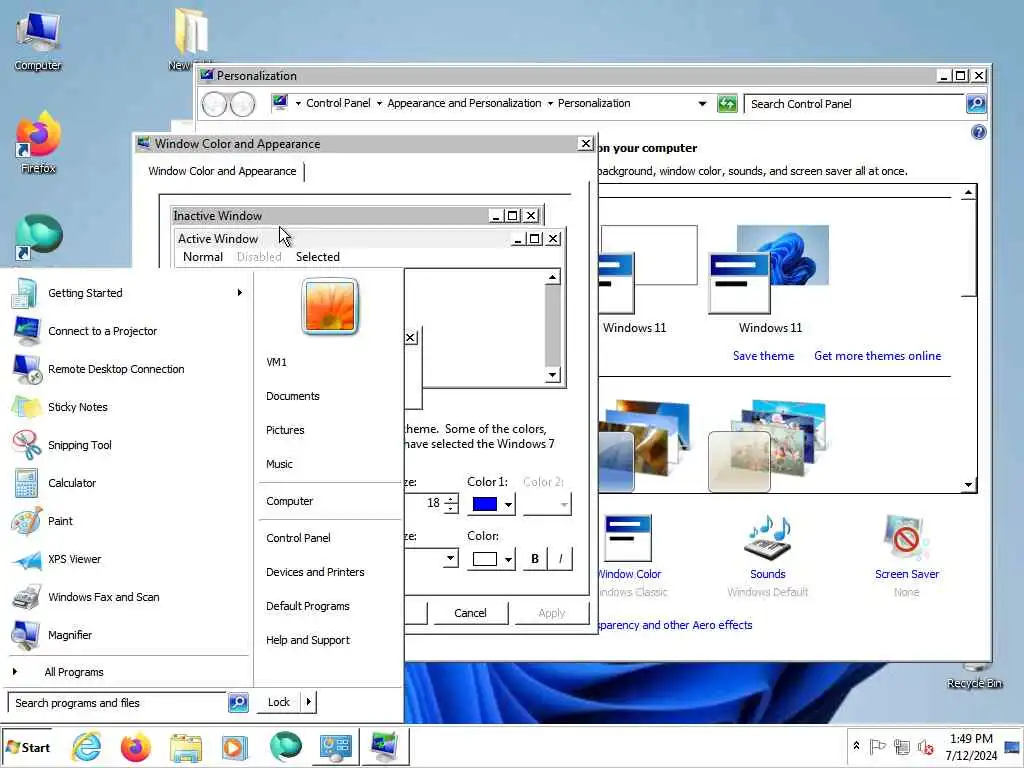
Task: Expand Appearance and Personalization breadcrumb arrow
Action: pos(550,103)
